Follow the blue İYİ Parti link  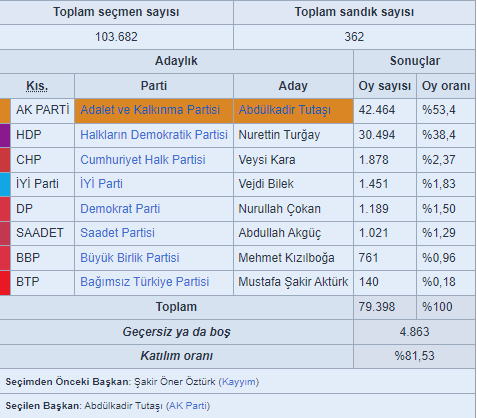coord(101,184)
